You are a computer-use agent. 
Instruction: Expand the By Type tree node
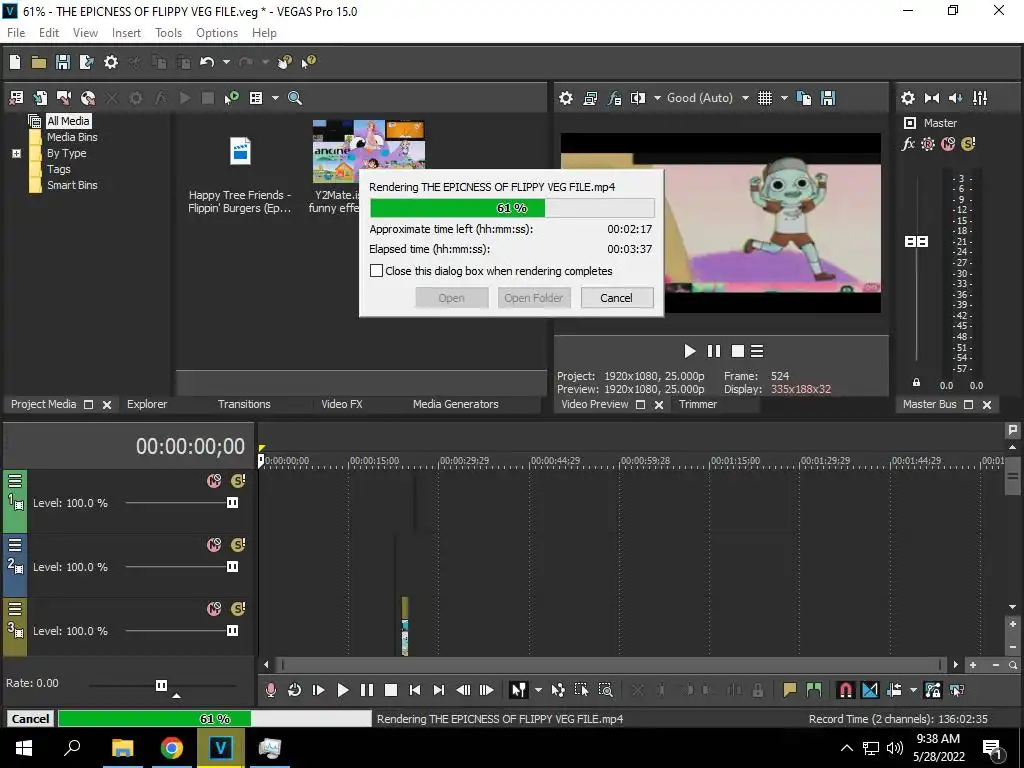pyautogui.click(x=16, y=153)
